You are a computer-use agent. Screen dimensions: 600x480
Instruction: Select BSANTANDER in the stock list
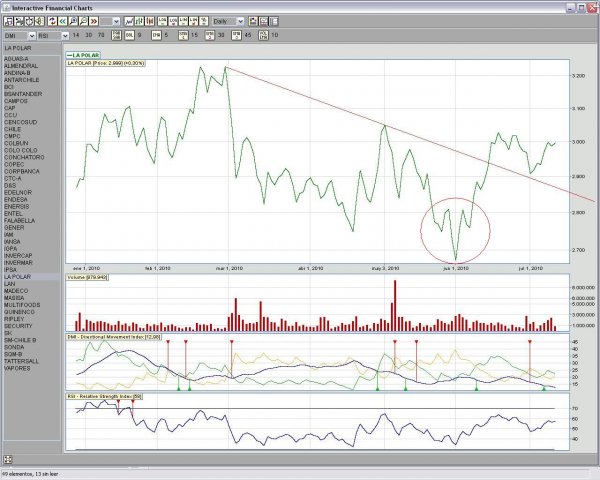[x=23, y=94]
